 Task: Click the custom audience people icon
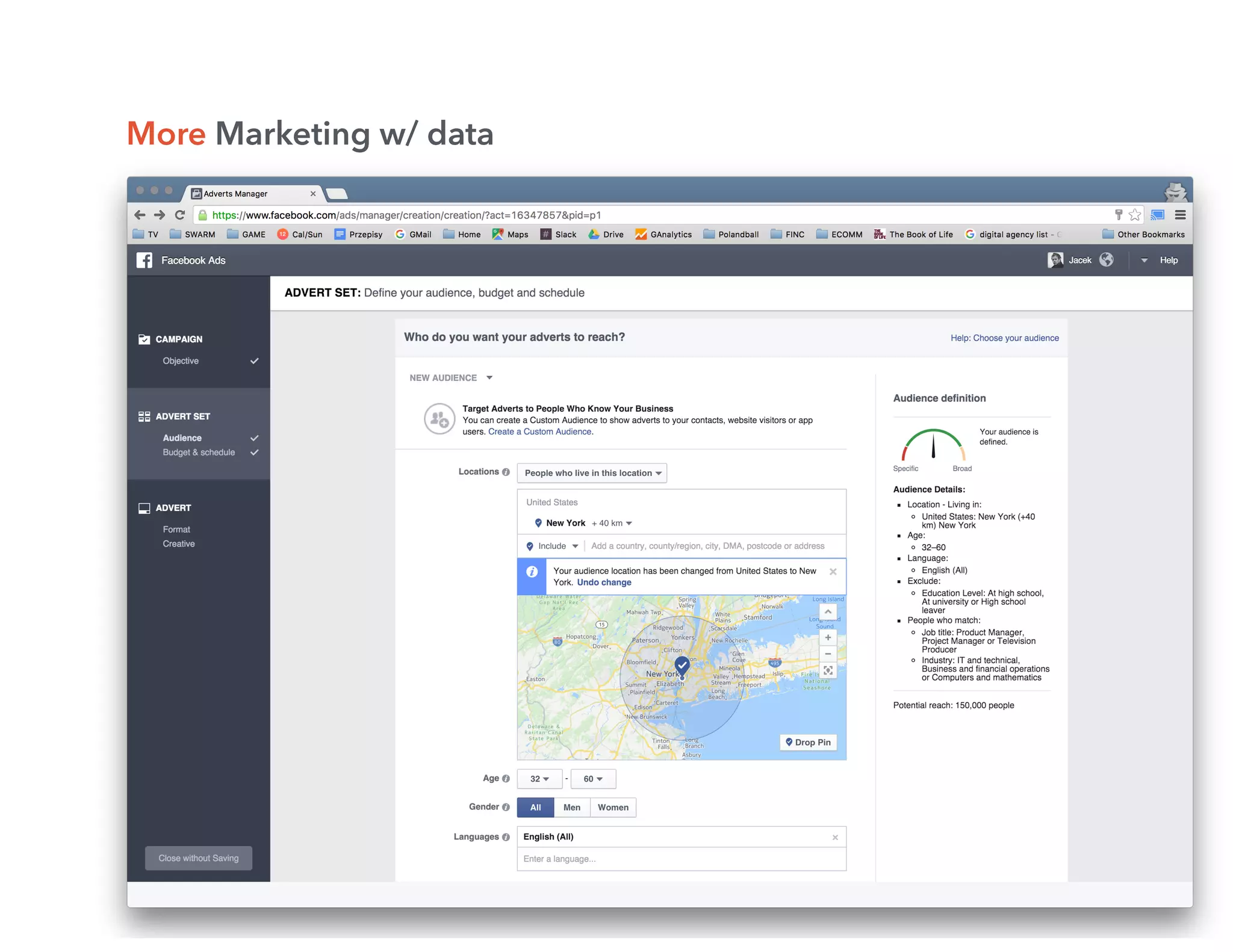click(x=439, y=419)
